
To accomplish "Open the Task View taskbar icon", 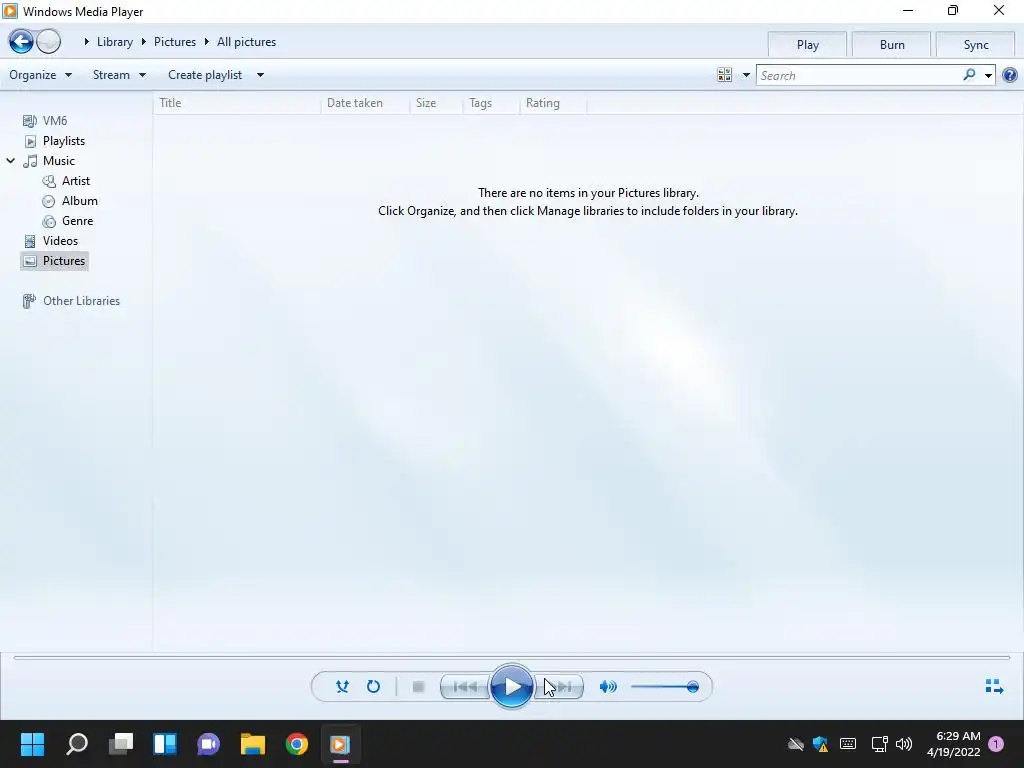I will 121,744.
